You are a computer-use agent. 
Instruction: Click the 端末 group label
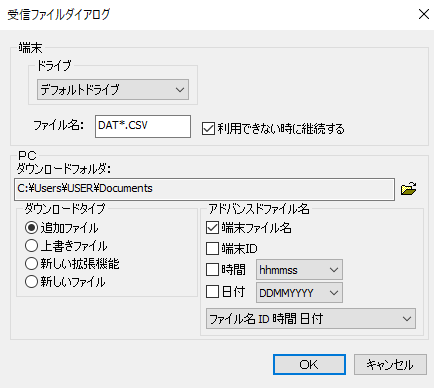coord(30,48)
